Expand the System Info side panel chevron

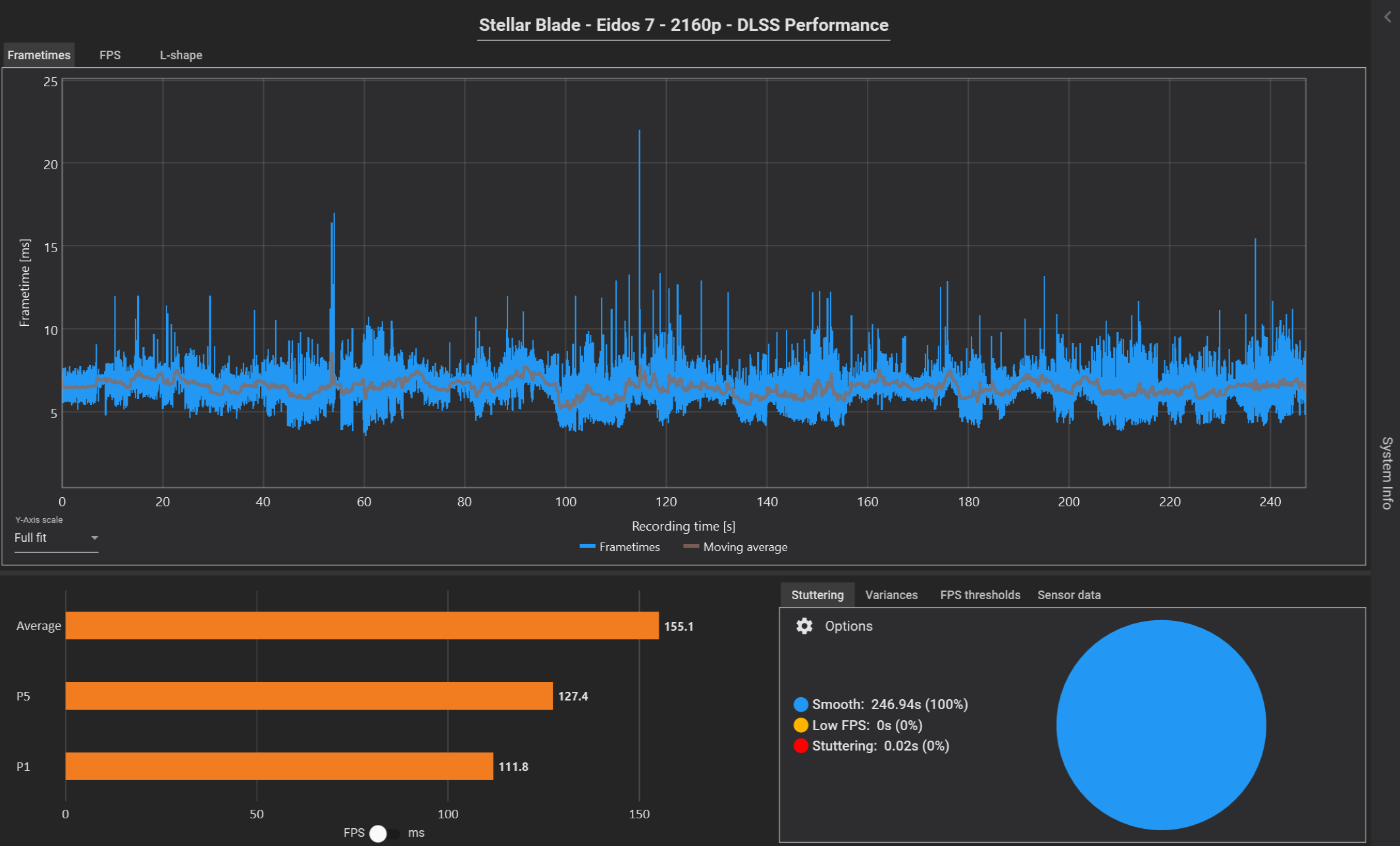(1387, 17)
